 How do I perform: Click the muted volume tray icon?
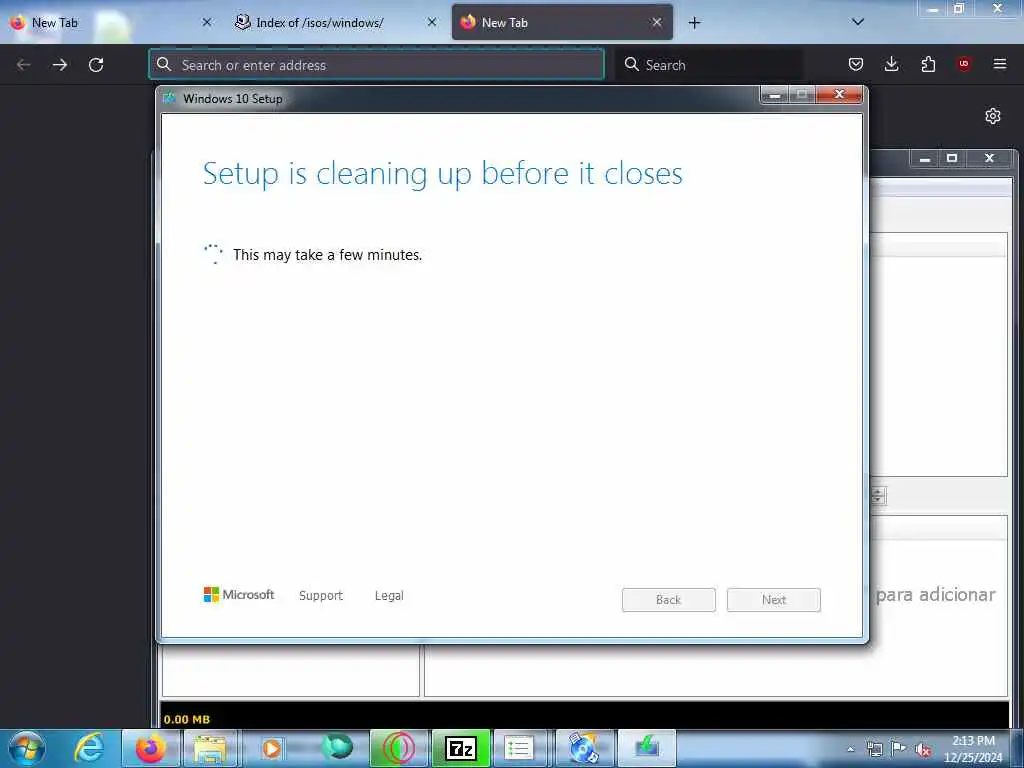click(x=923, y=750)
